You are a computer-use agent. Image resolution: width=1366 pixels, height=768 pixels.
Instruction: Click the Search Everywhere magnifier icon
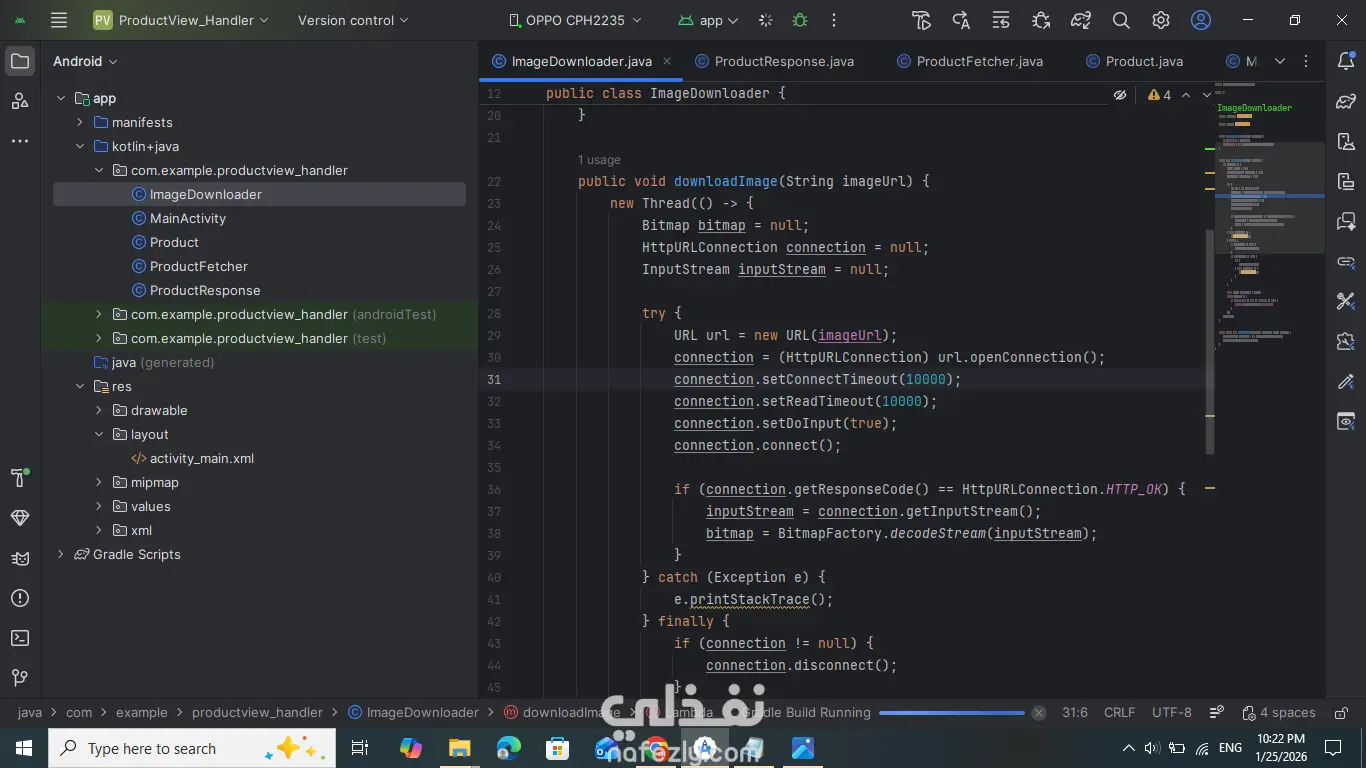1121,20
